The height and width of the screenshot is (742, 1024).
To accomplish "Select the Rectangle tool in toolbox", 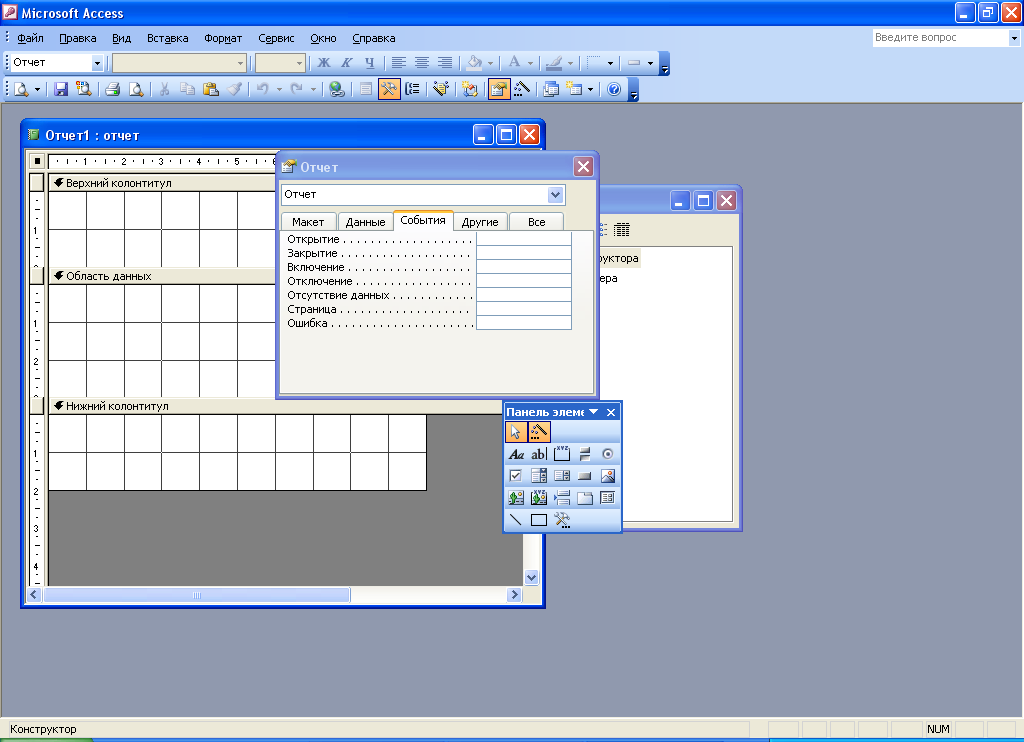I will (x=539, y=520).
